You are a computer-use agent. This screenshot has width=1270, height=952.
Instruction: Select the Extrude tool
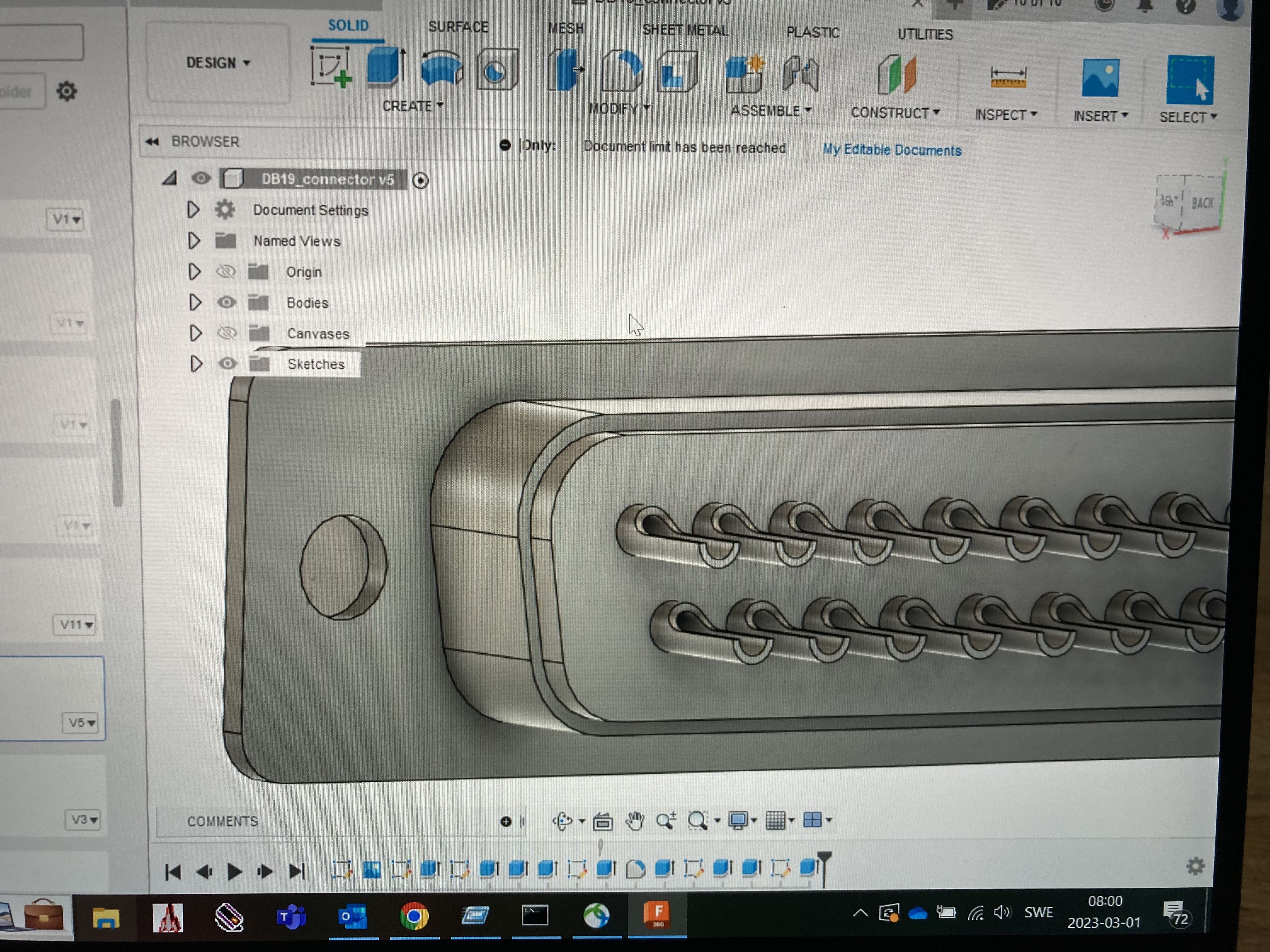coord(386,67)
